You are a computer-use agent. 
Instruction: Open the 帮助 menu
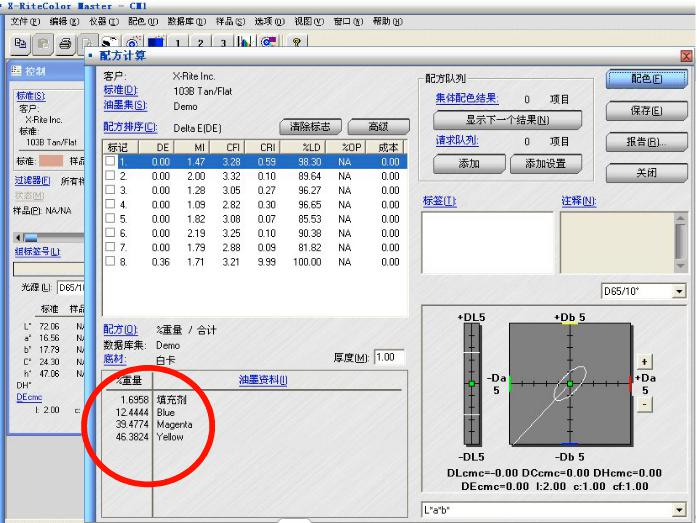point(387,21)
